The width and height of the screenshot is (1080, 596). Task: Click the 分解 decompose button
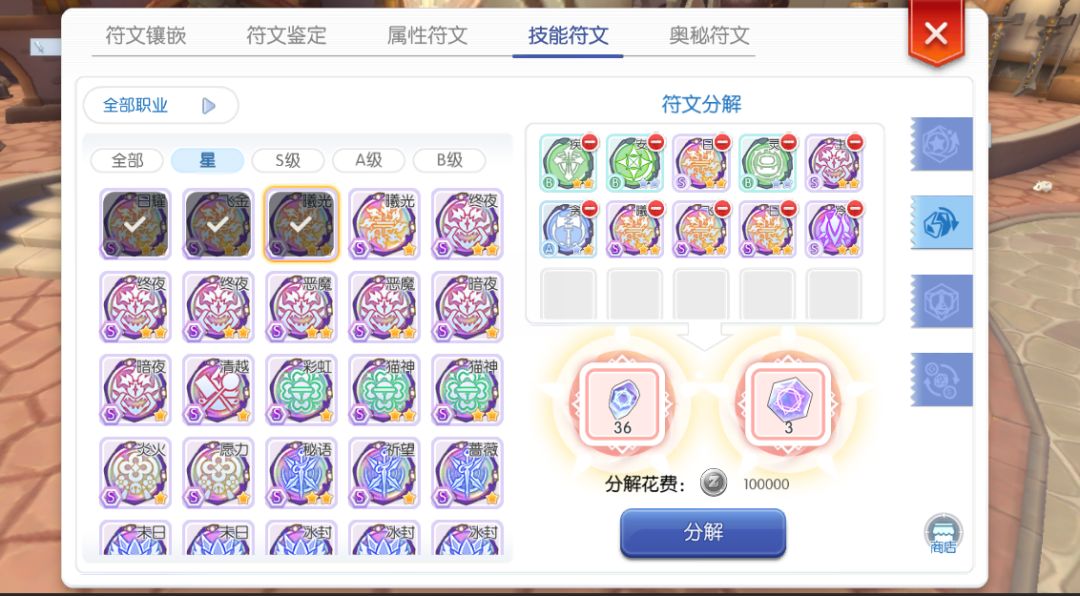tap(703, 533)
